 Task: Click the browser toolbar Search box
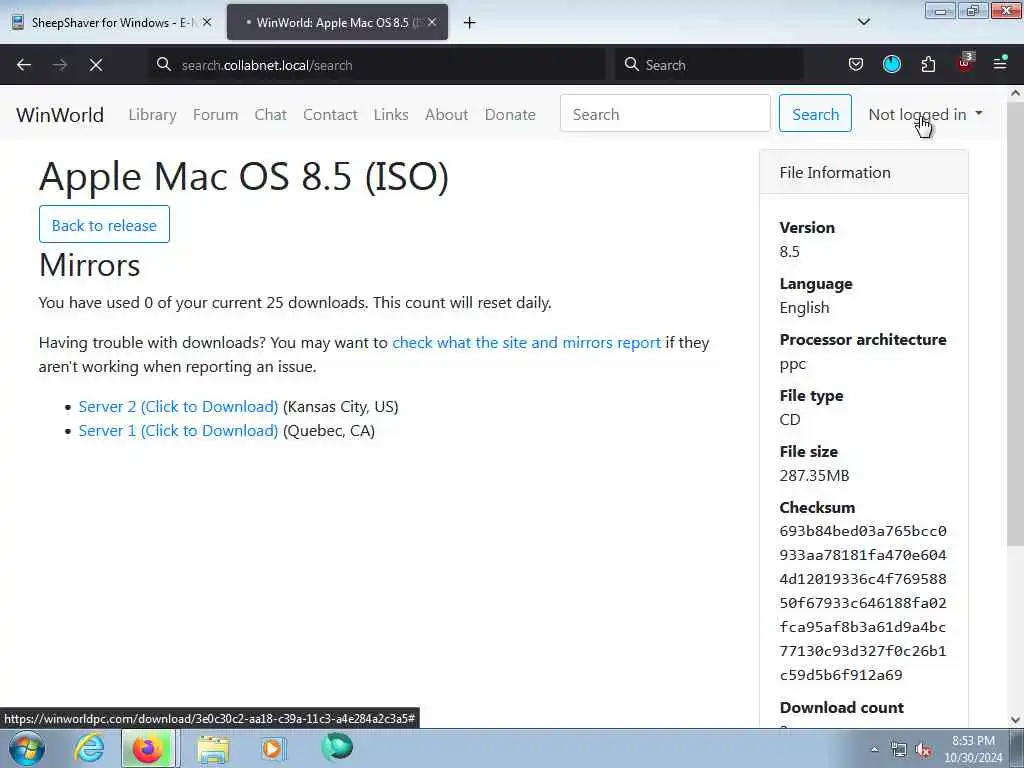pyautogui.click(x=709, y=65)
